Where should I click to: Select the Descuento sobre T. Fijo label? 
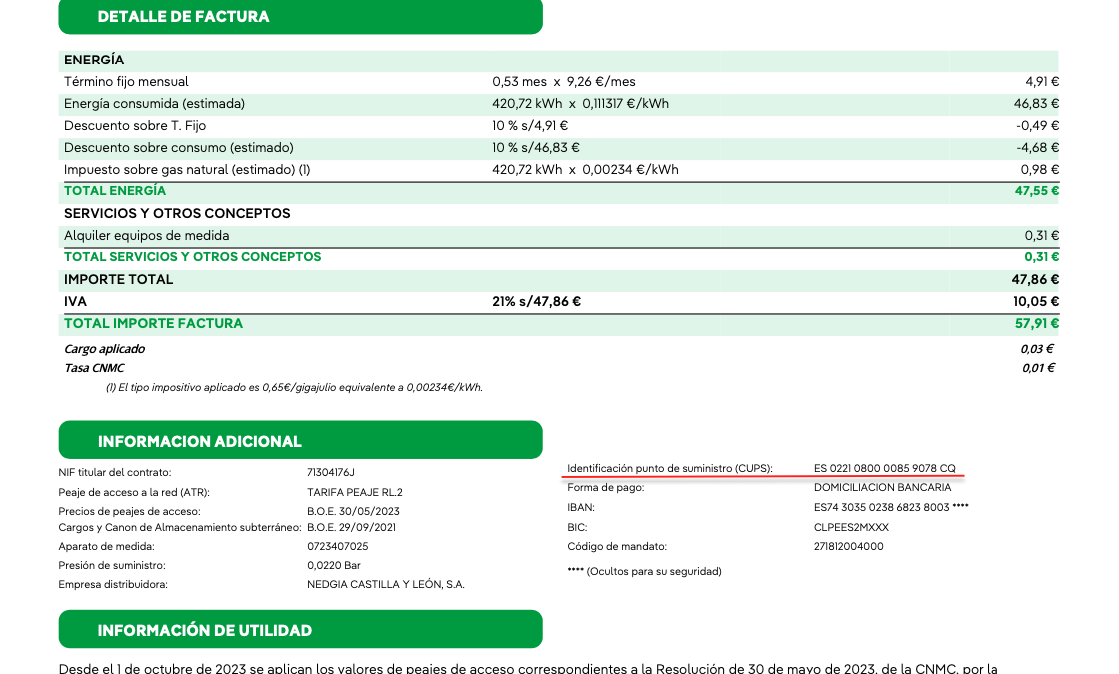(135, 126)
